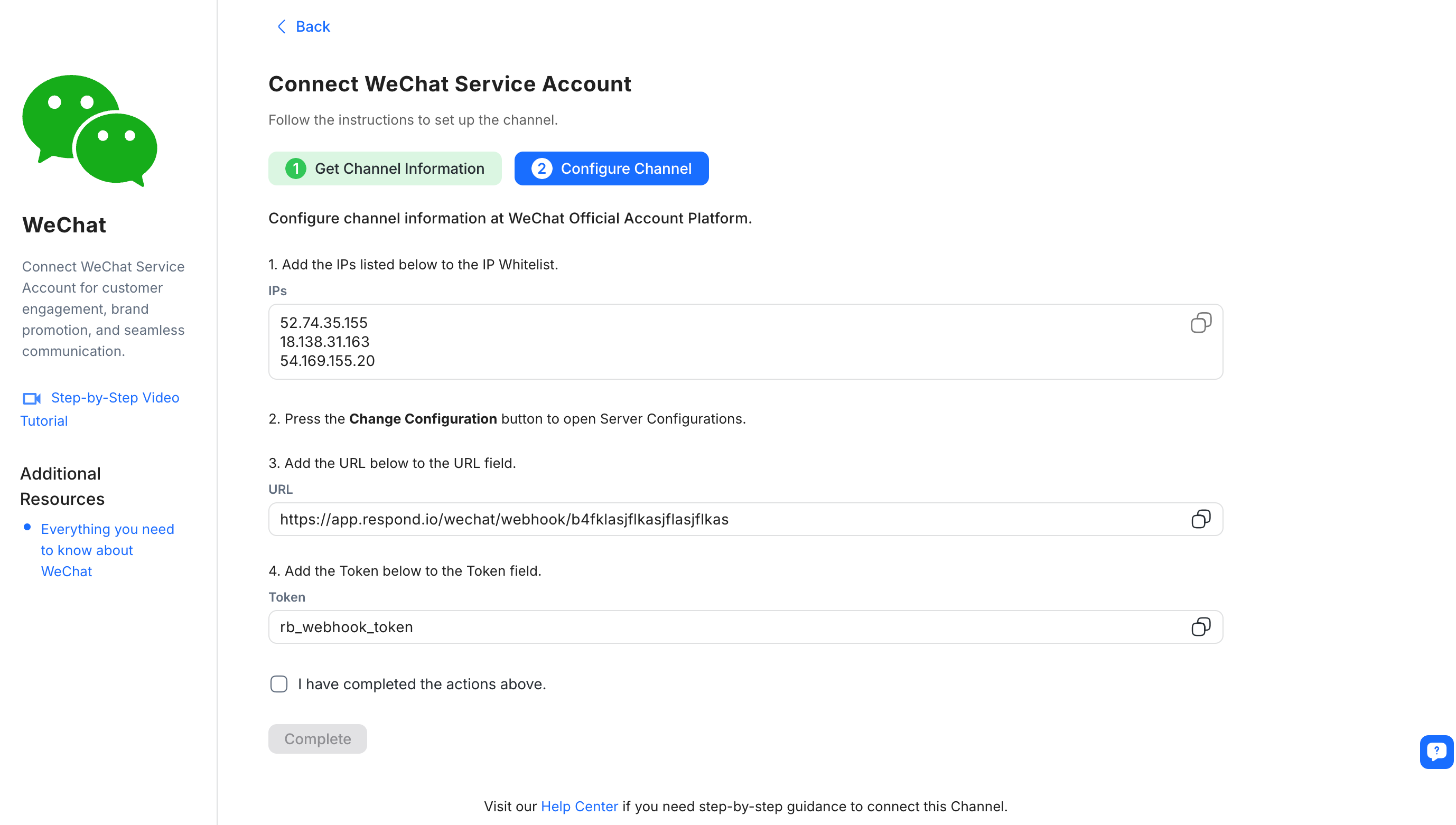Go Back to previous page
1456x825 pixels.
coord(312,26)
